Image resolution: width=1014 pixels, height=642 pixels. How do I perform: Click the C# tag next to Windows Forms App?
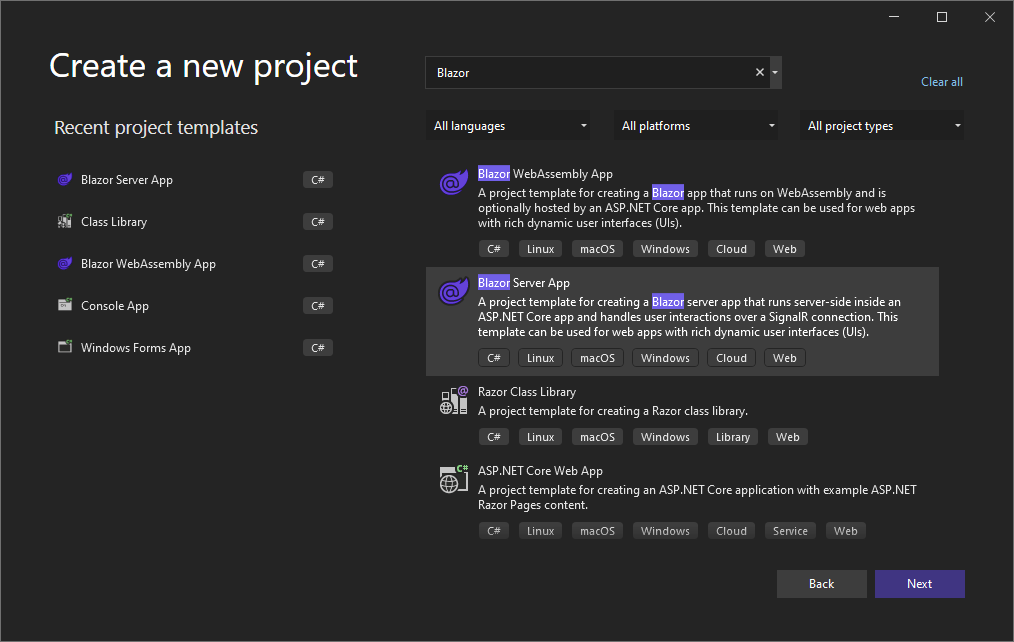click(x=318, y=348)
